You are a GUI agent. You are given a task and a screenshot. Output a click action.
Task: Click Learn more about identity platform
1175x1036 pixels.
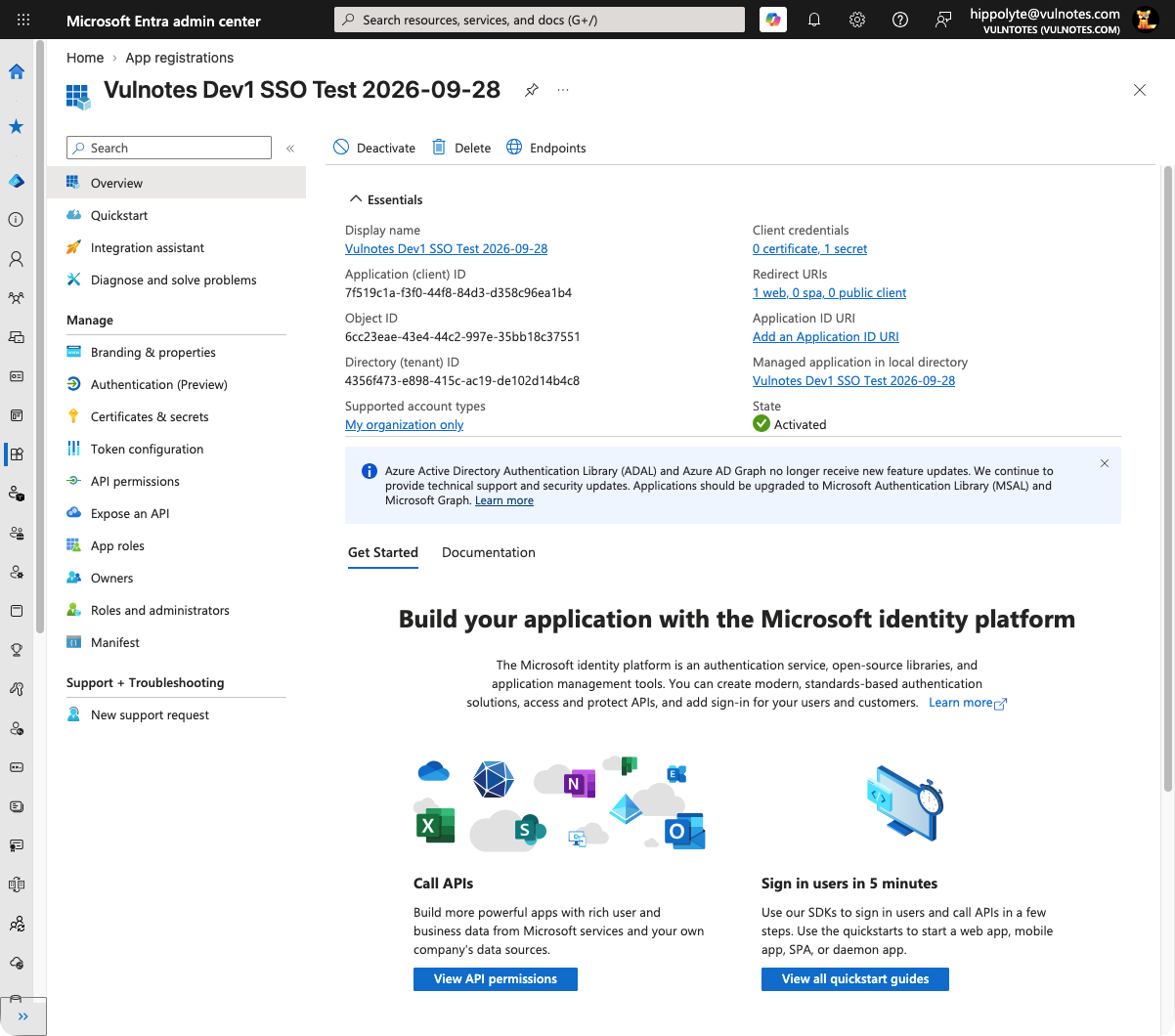click(967, 702)
